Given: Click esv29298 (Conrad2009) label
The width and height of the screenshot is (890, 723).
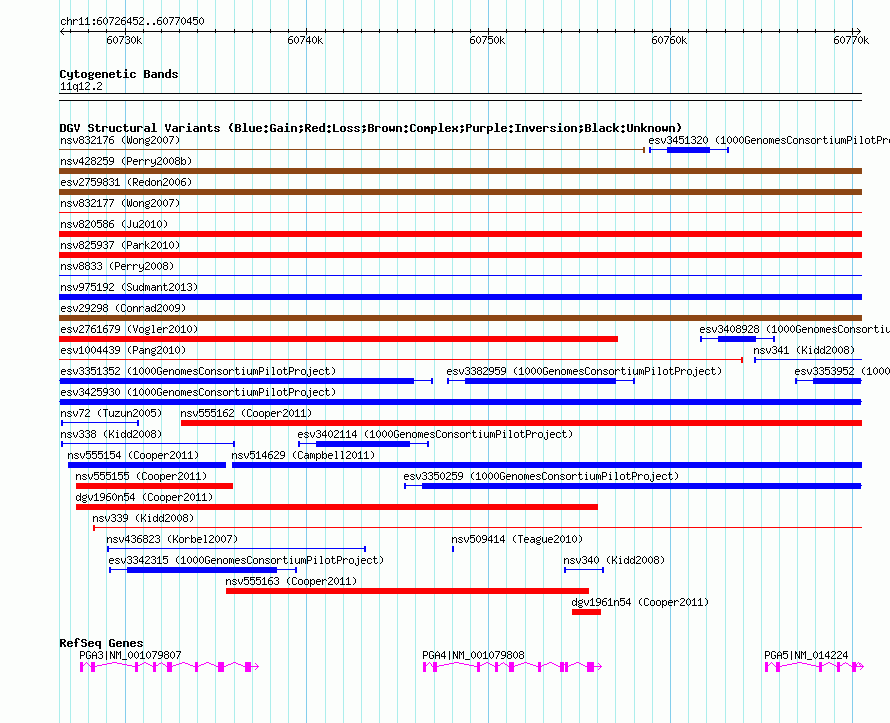Looking at the screenshot, I should [x=123, y=308].
